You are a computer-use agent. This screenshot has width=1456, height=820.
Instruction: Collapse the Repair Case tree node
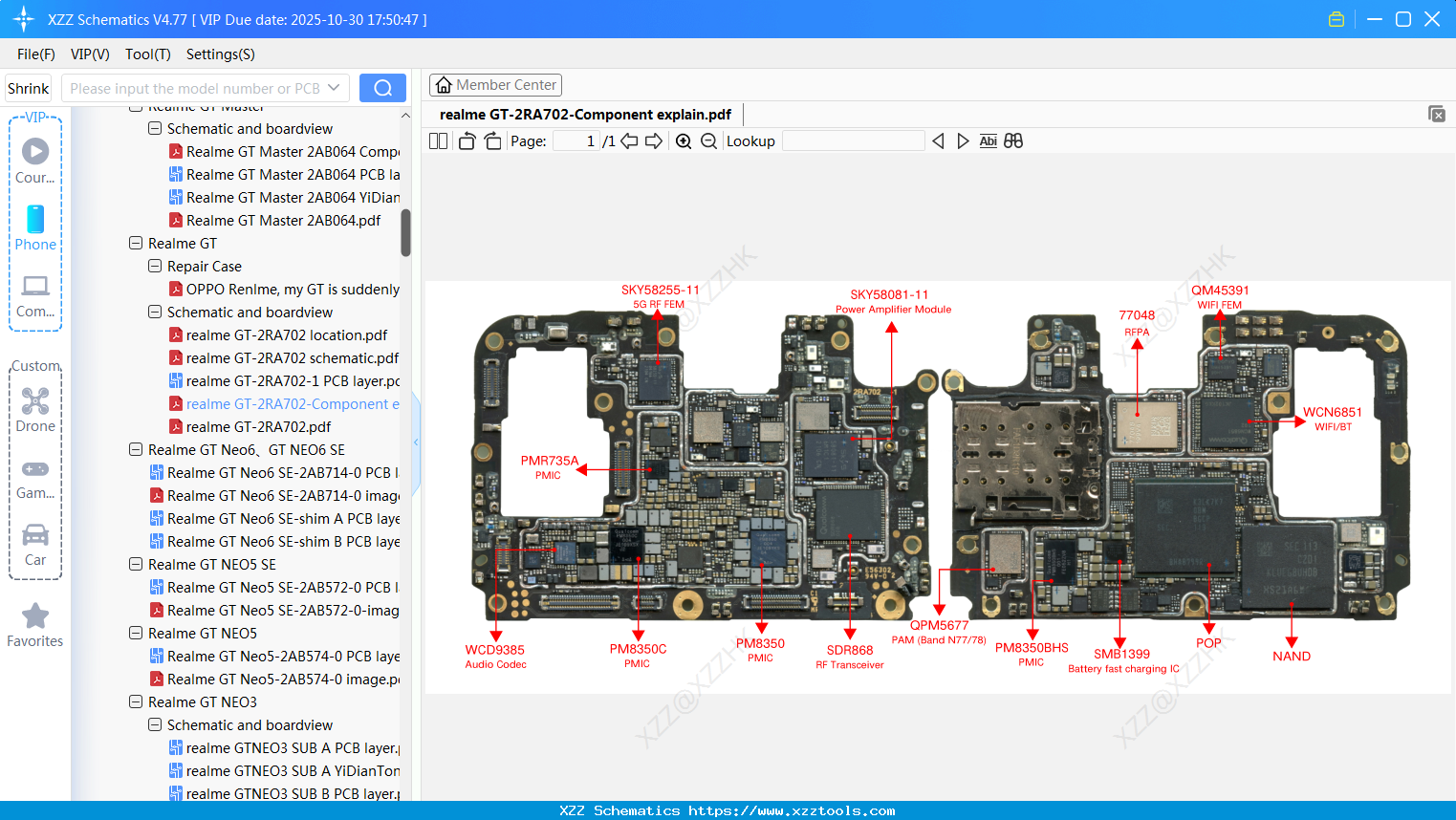(155, 267)
